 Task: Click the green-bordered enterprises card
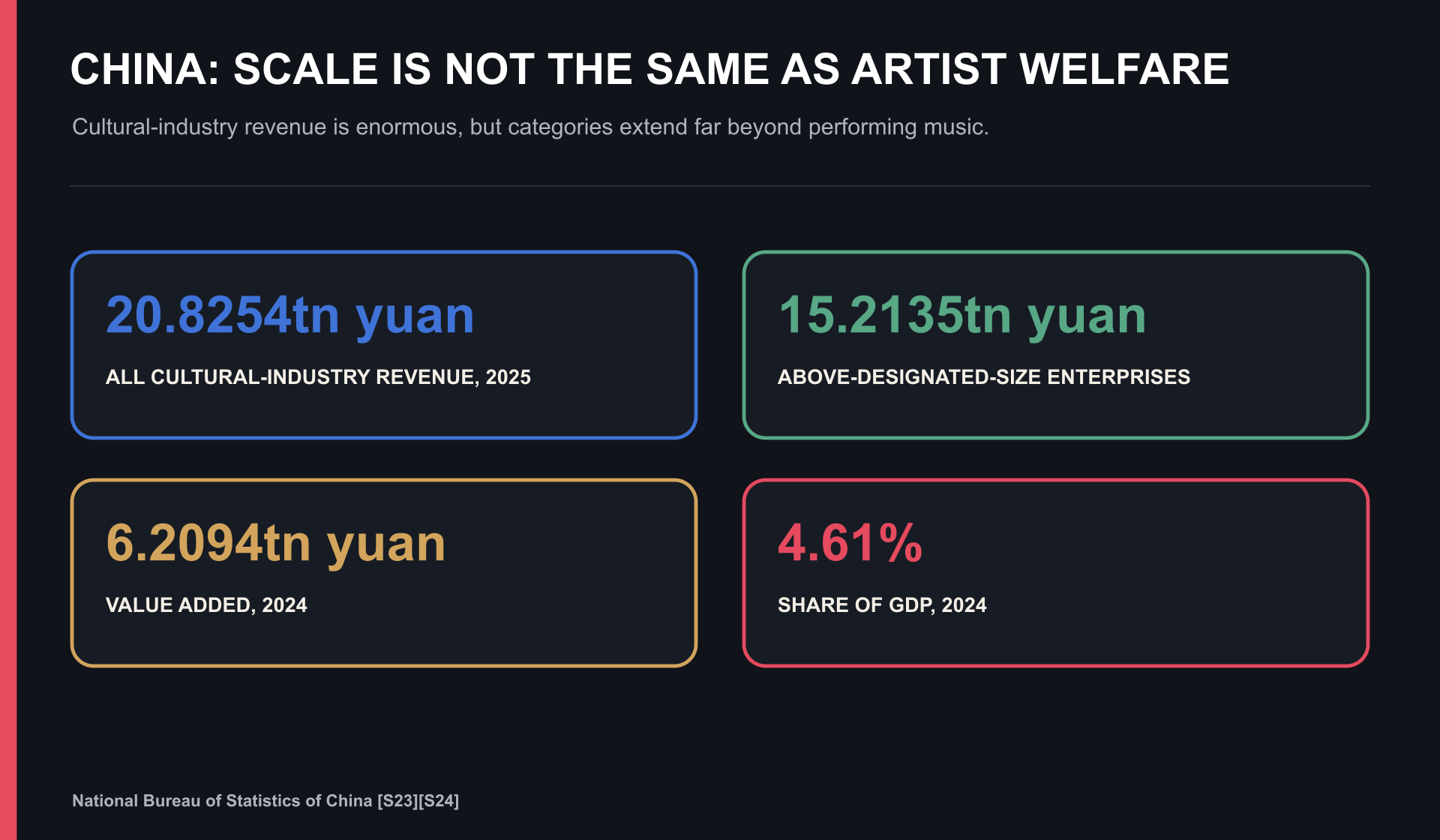click(x=1056, y=345)
